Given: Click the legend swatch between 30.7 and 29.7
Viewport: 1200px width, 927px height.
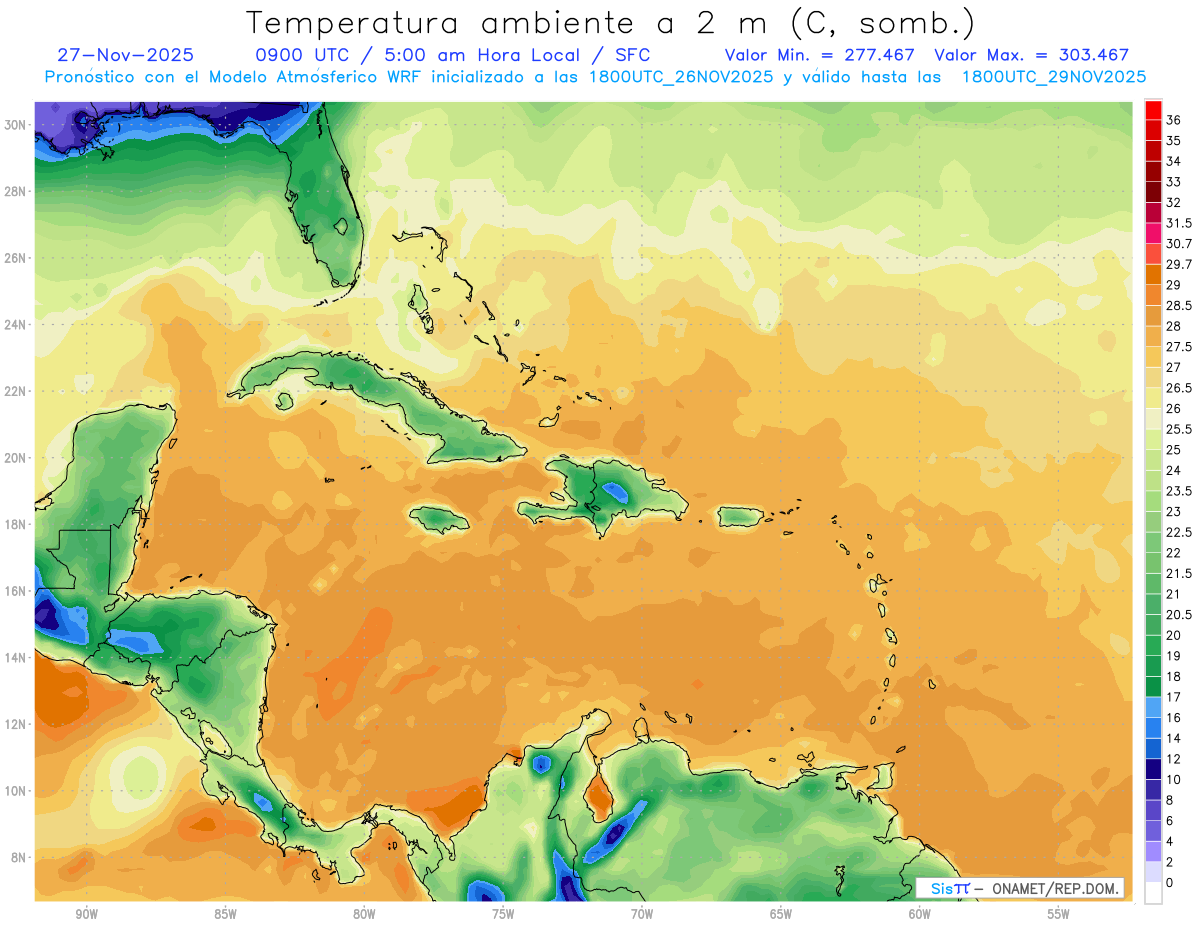Looking at the screenshot, I should tap(1153, 254).
